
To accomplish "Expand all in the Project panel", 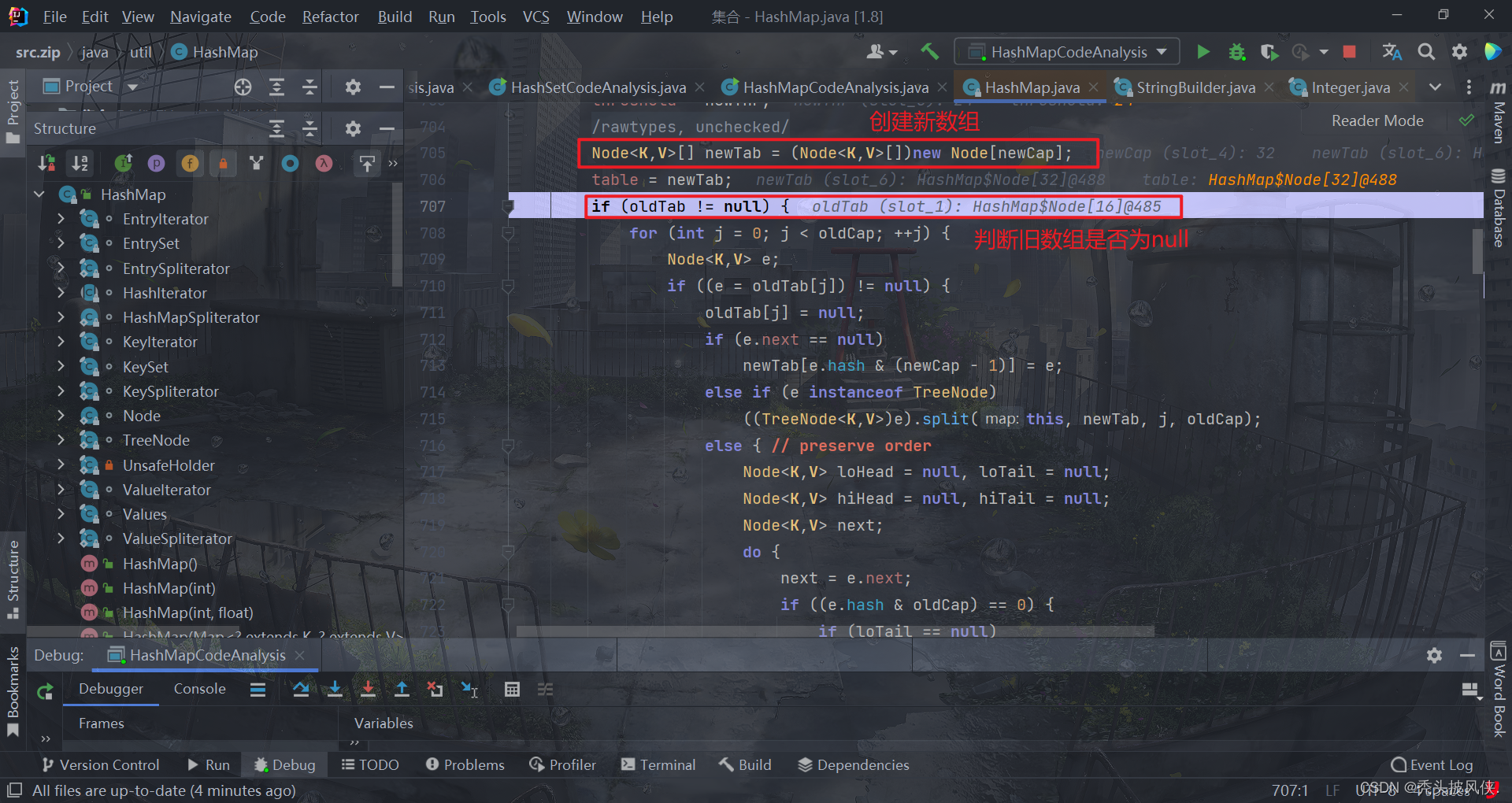I will tap(276, 87).
